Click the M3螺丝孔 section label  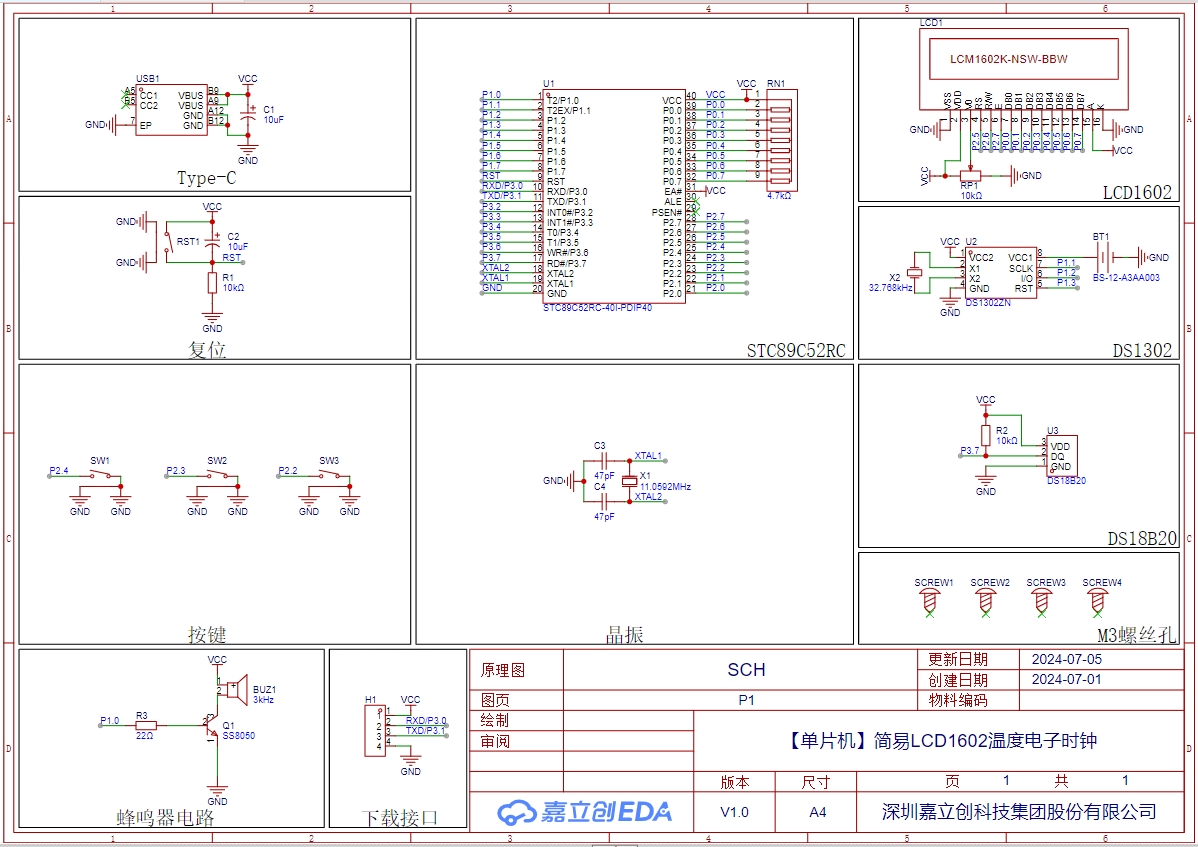coord(1136,635)
